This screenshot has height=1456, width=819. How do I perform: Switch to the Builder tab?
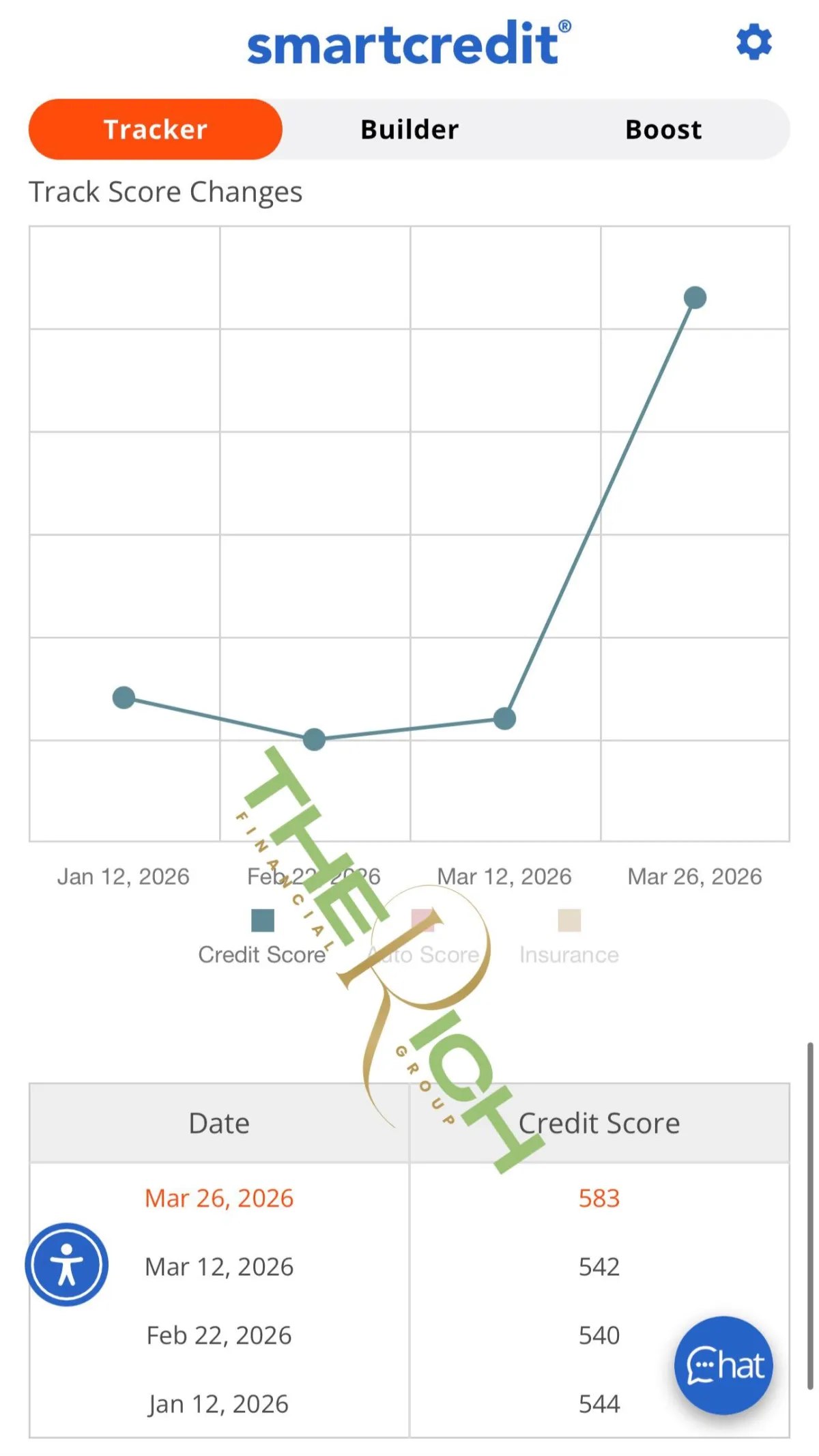coord(409,129)
